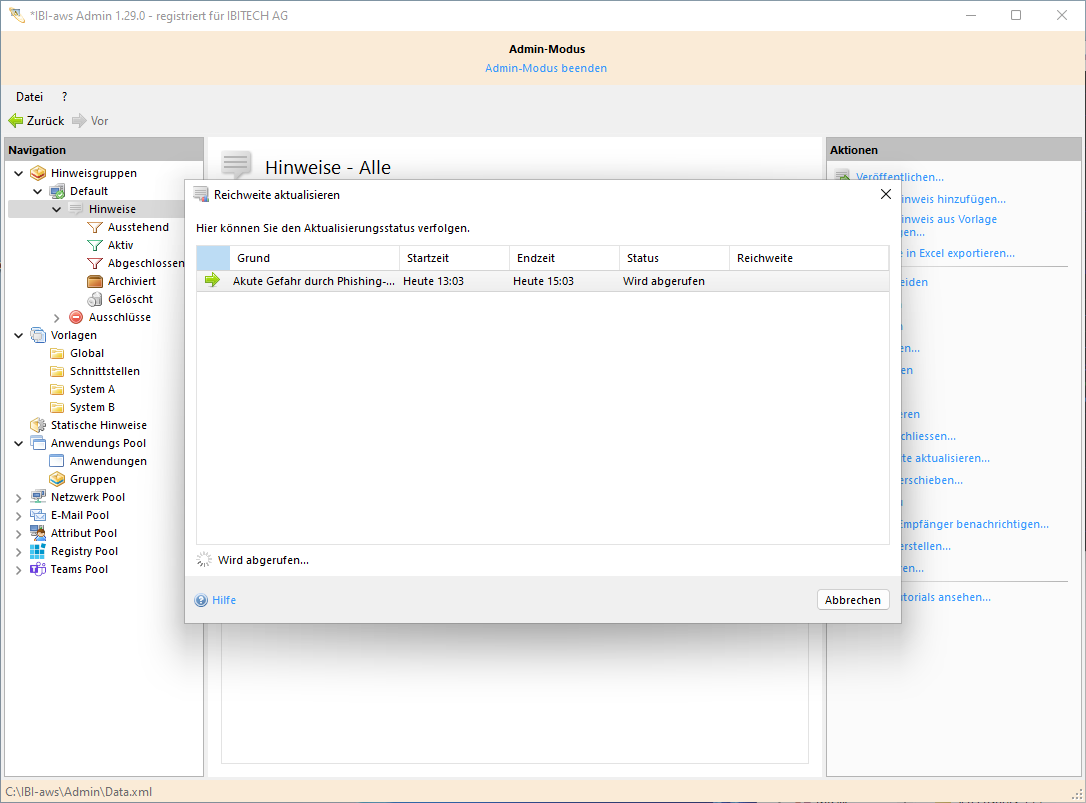Open the Datei menu
The height and width of the screenshot is (803, 1086).
(x=29, y=97)
